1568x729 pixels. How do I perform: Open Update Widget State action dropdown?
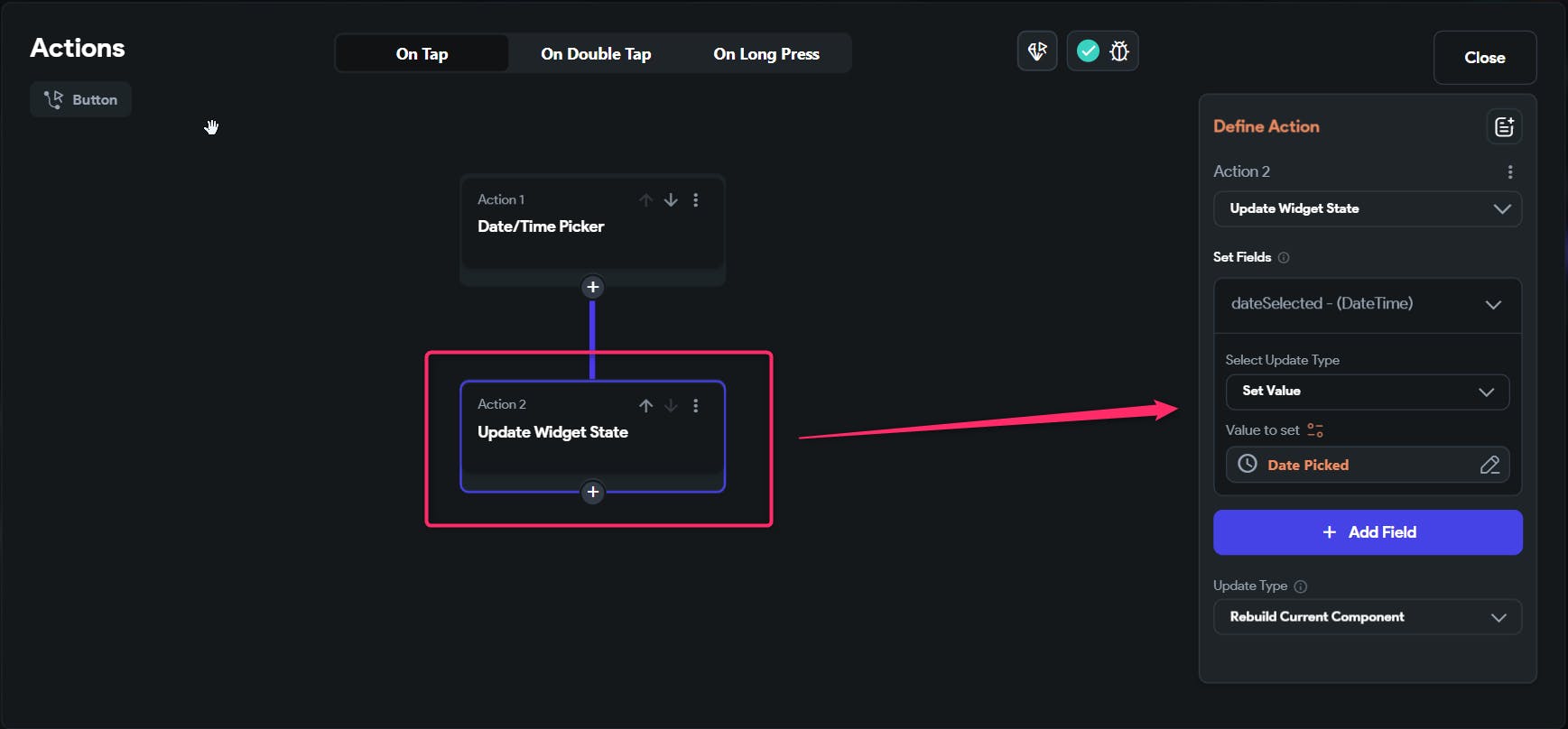tap(1367, 209)
